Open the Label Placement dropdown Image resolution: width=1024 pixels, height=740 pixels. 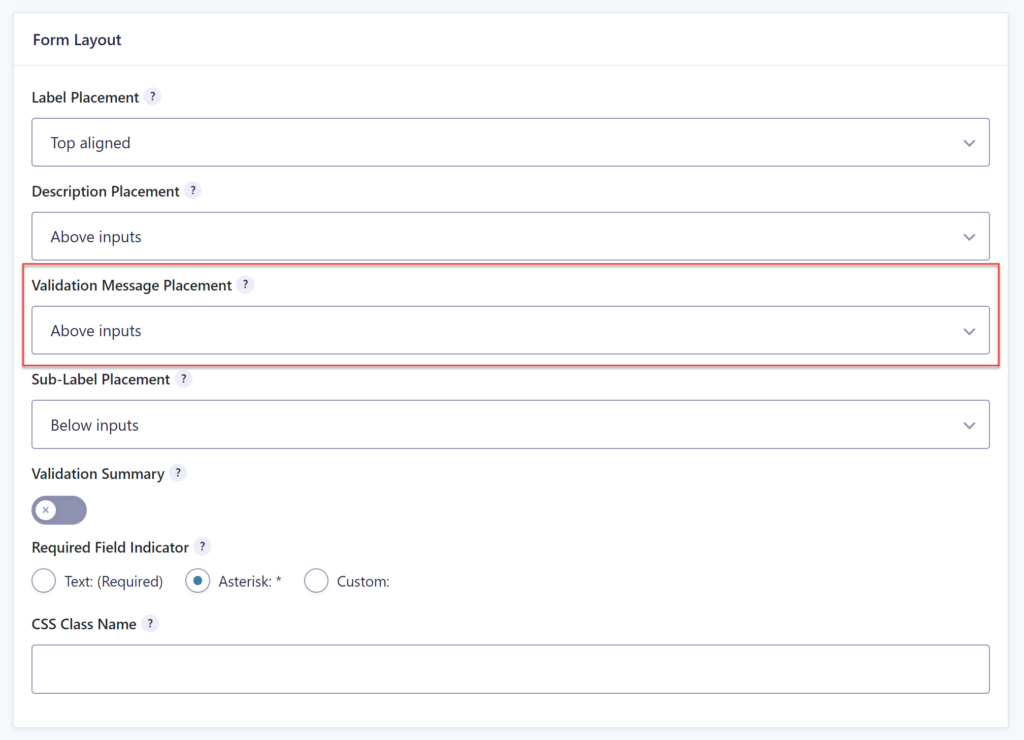coord(510,142)
